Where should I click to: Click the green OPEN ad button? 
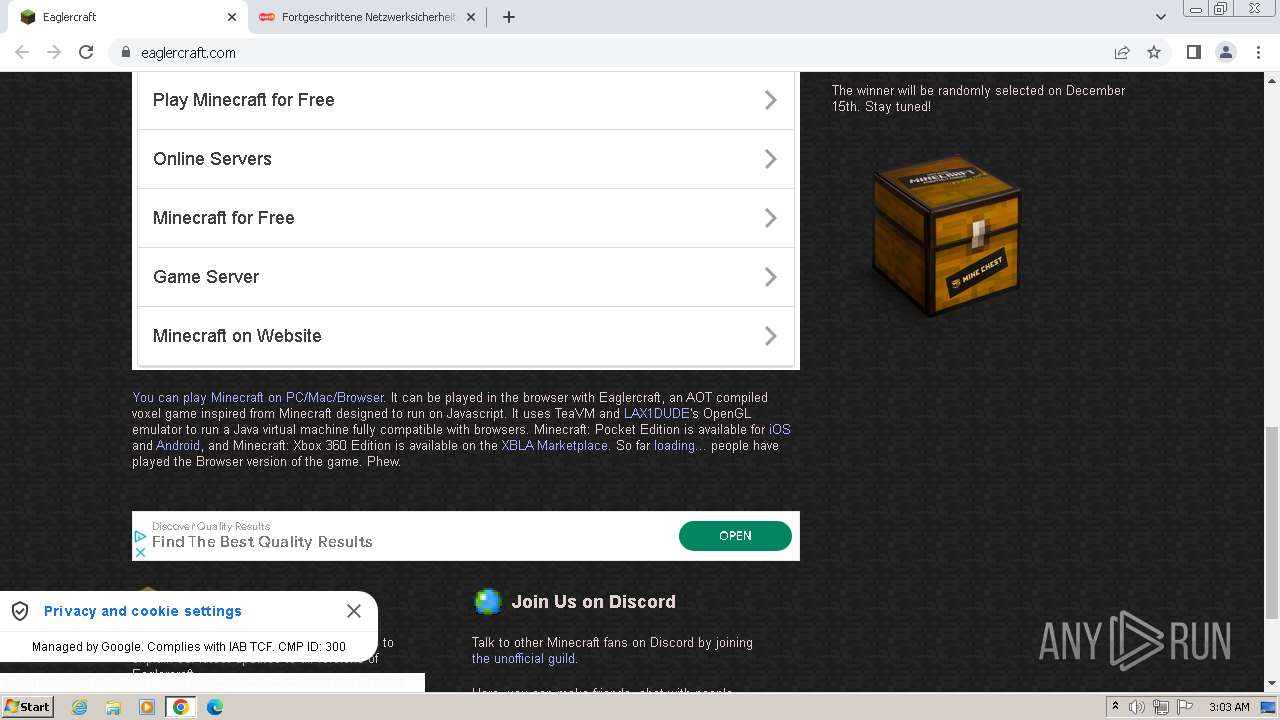pyautogui.click(x=735, y=536)
